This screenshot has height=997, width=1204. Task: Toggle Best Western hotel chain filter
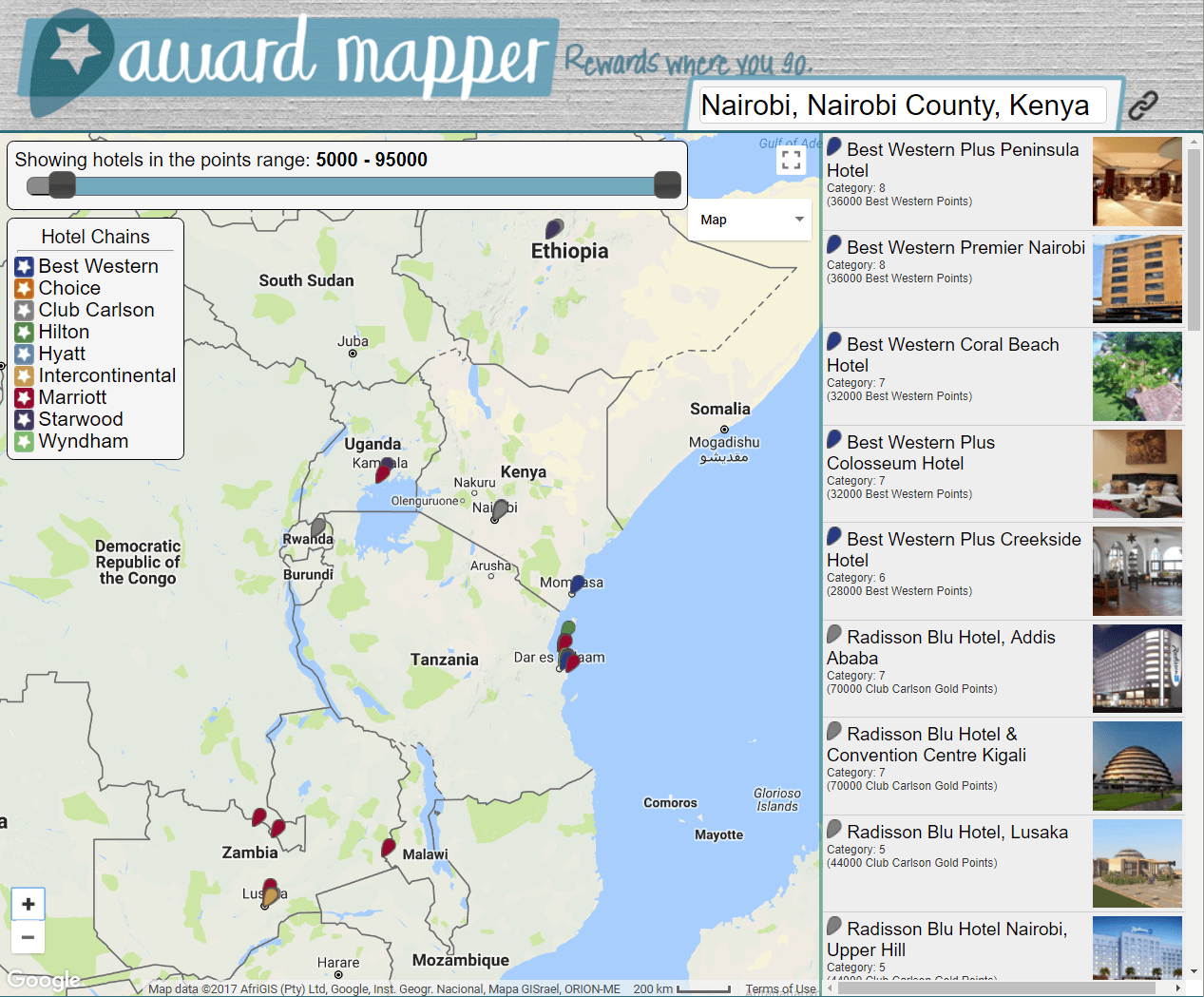pos(25,267)
